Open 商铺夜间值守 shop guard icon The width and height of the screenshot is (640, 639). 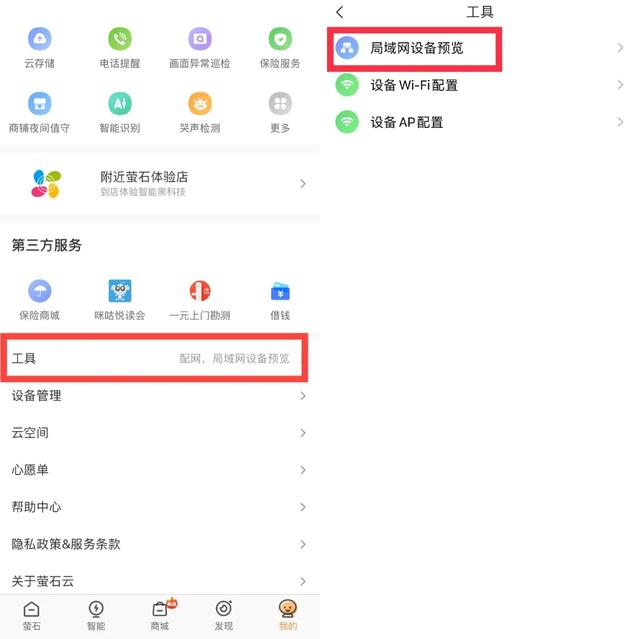pyautogui.click(x=40, y=103)
